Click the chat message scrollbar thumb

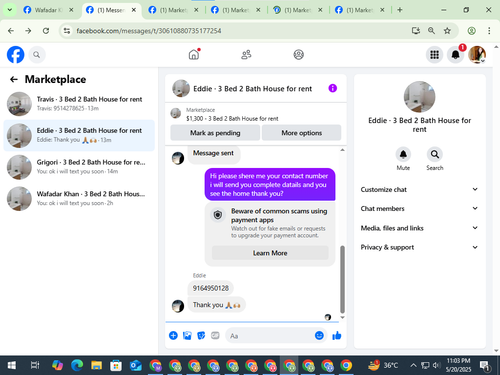click(342, 279)
